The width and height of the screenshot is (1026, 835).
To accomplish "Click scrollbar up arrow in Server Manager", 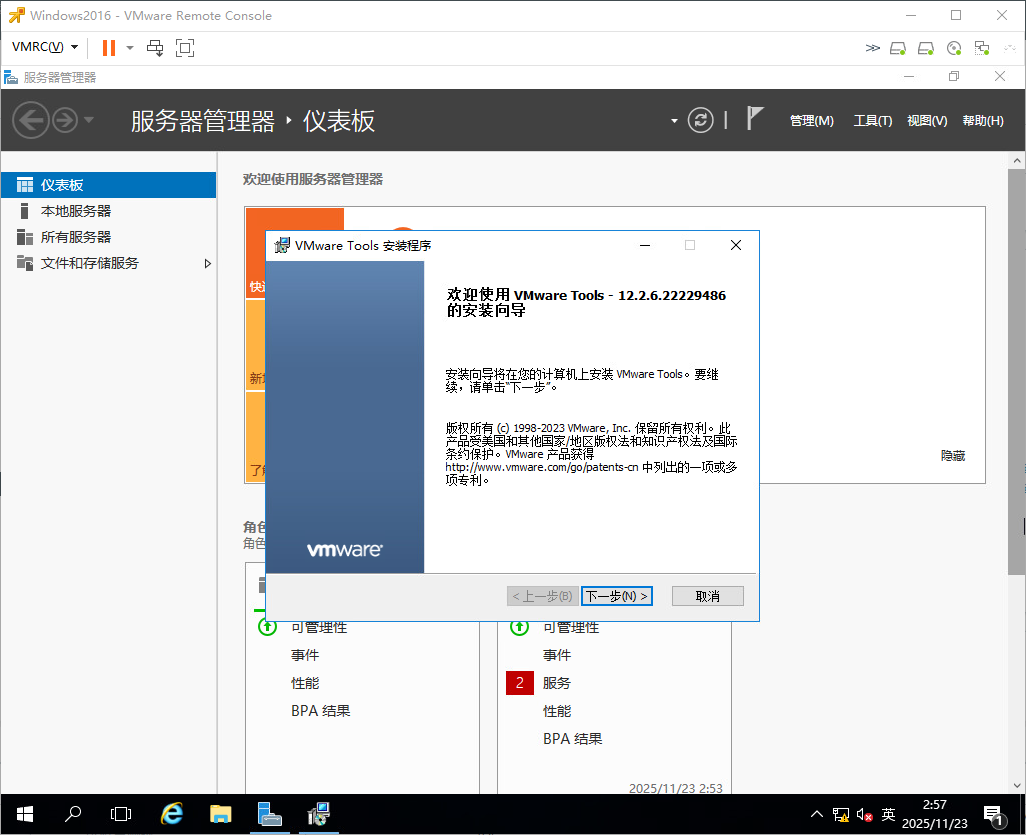I will [x=1017, y=160].
